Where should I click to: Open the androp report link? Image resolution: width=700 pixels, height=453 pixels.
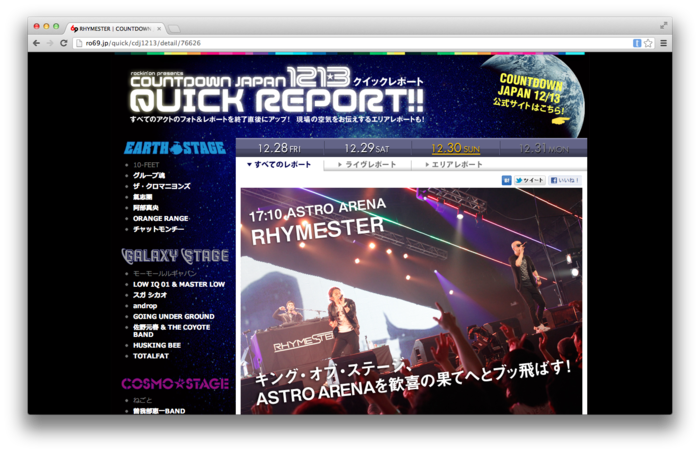[145, 306]
